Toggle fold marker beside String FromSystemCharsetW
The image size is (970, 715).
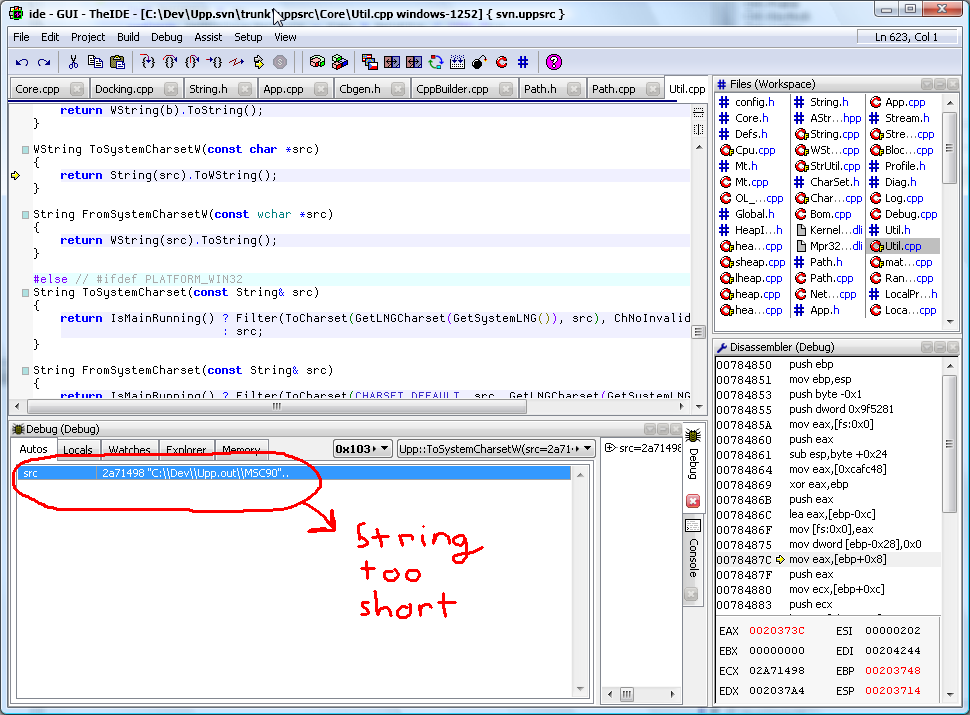pyautogui.click(x=24, y=215)
